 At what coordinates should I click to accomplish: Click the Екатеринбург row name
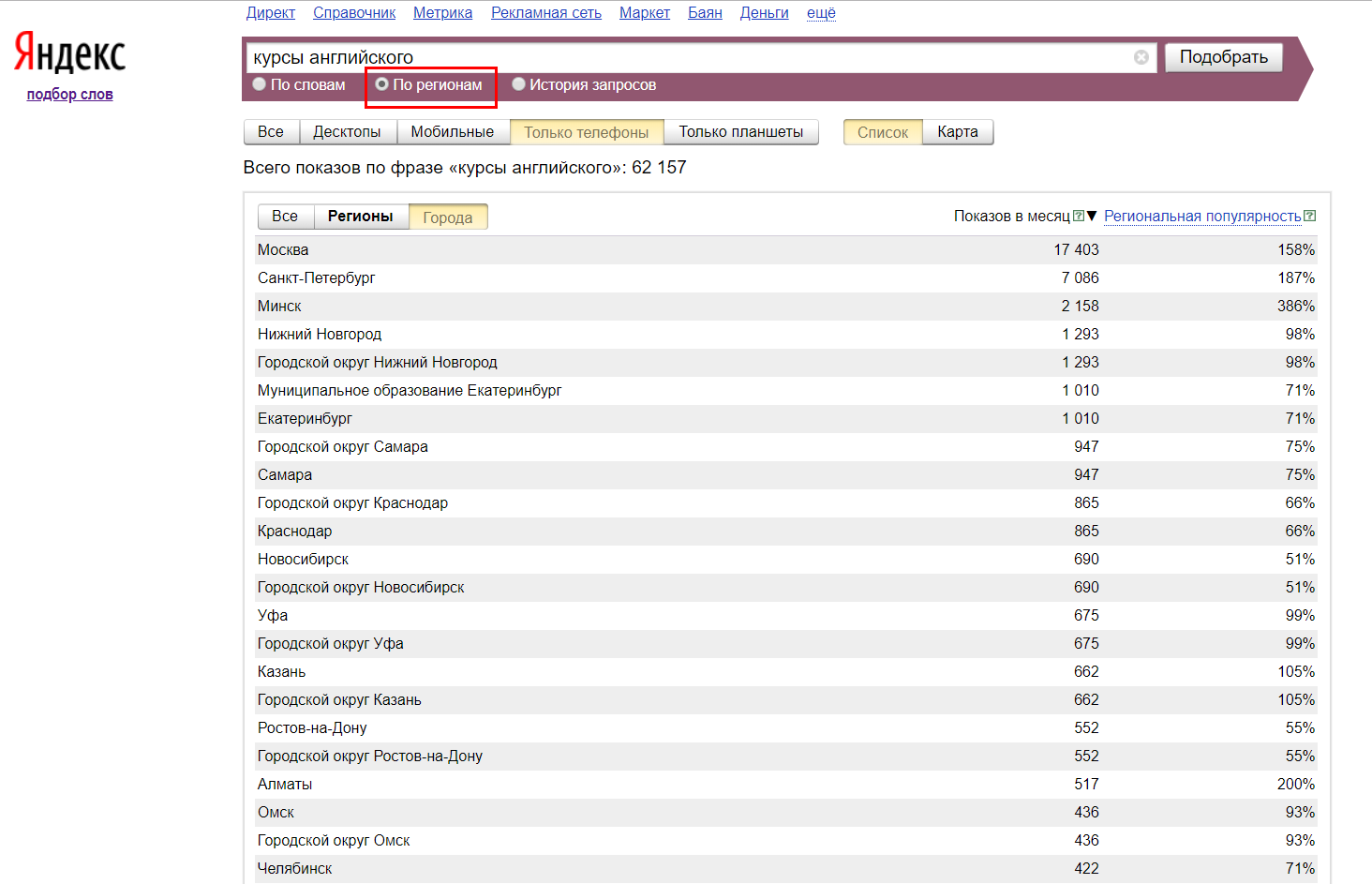tap(306, 418)
